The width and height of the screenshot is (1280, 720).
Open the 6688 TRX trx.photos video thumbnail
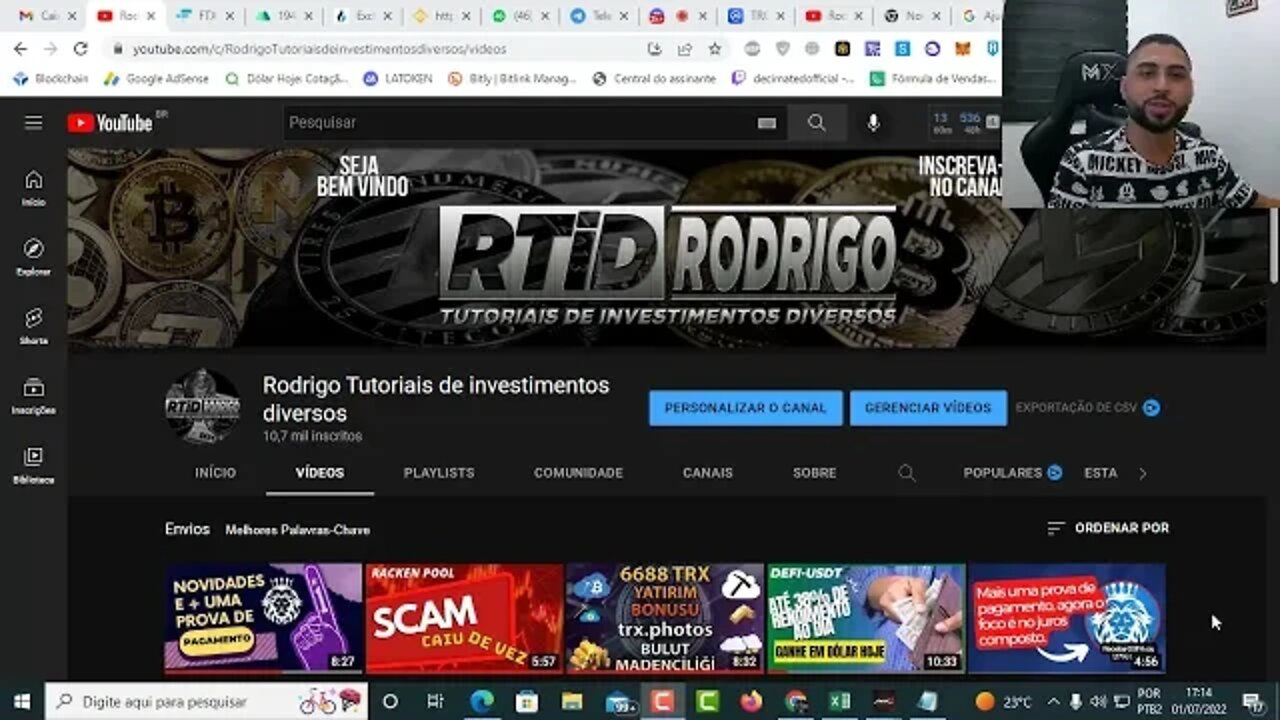[x=665, y=618]
